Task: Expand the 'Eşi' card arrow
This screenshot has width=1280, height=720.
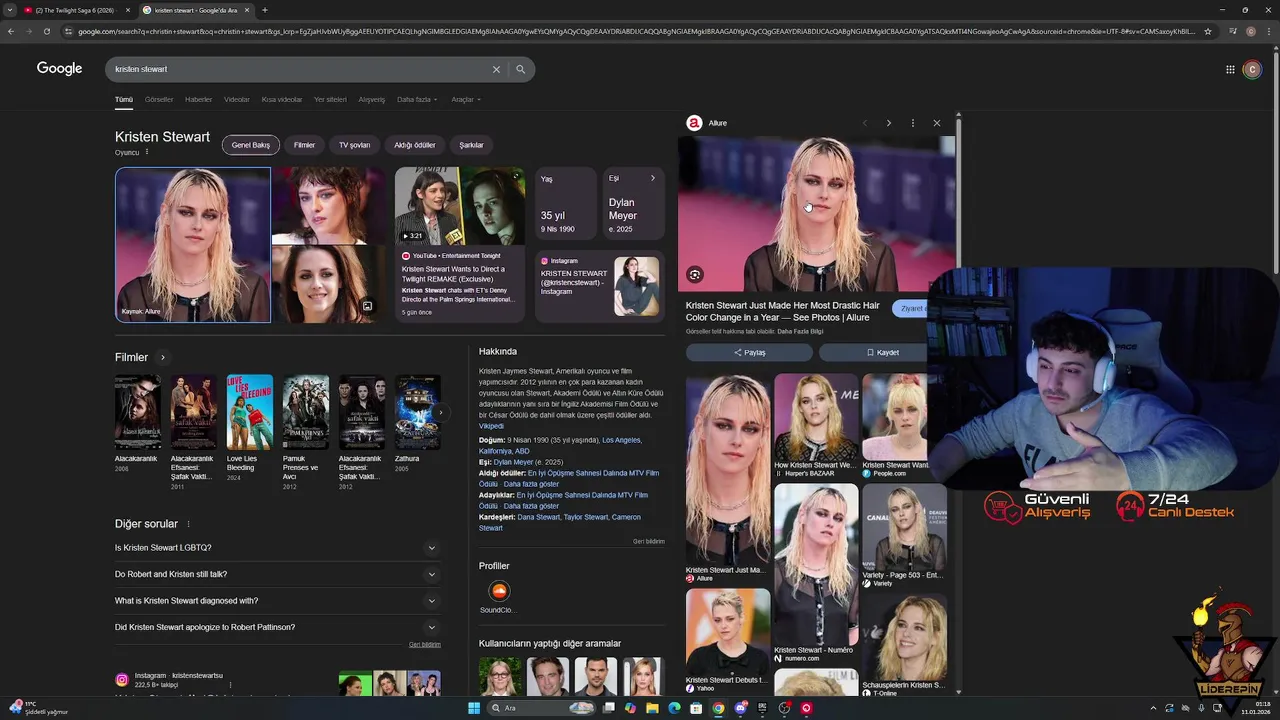Action: (653, 178)
